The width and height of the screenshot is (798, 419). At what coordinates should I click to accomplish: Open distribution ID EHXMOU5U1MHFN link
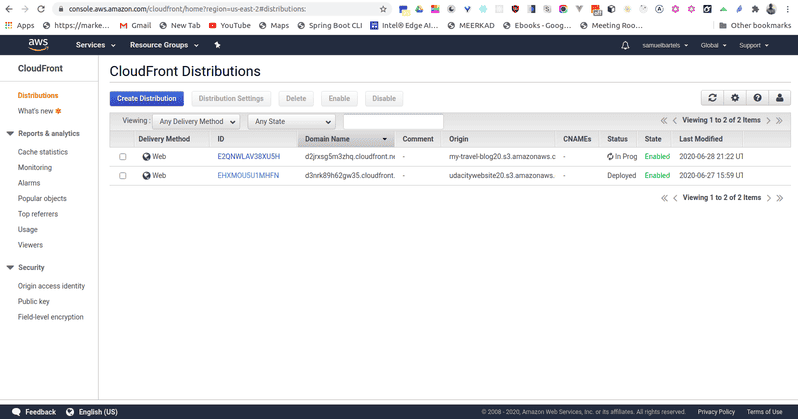[248, 176]
